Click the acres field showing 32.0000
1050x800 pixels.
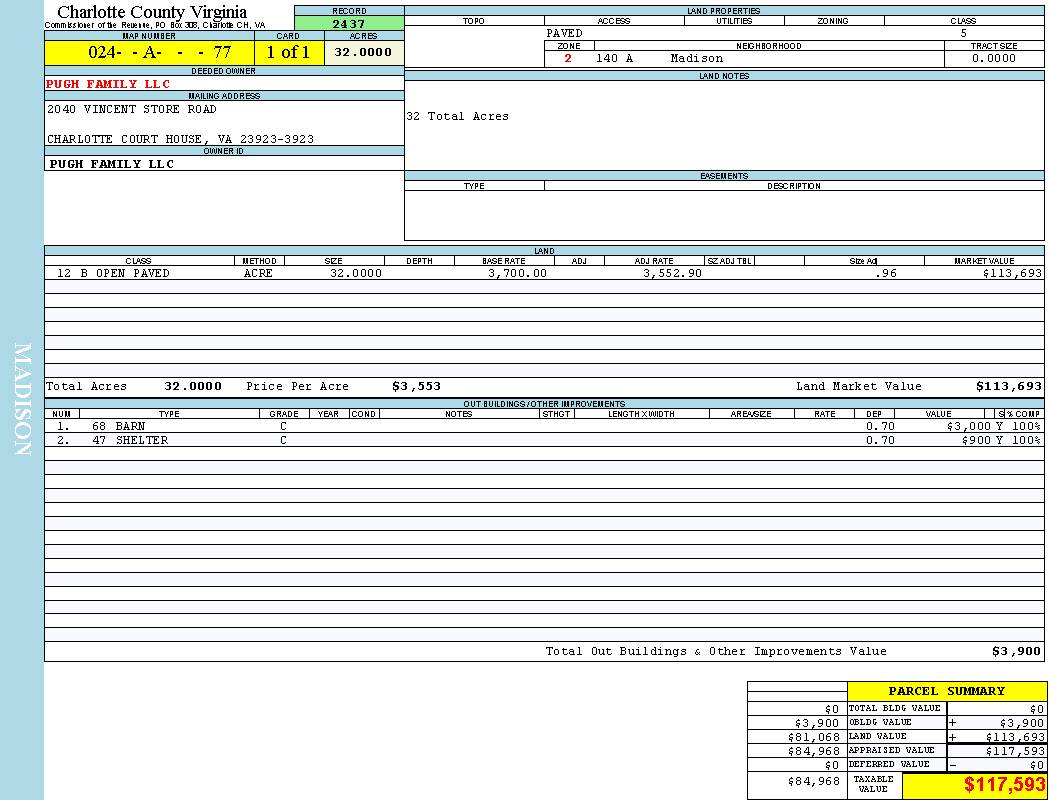pyautogui.click(x=363, y=53)
